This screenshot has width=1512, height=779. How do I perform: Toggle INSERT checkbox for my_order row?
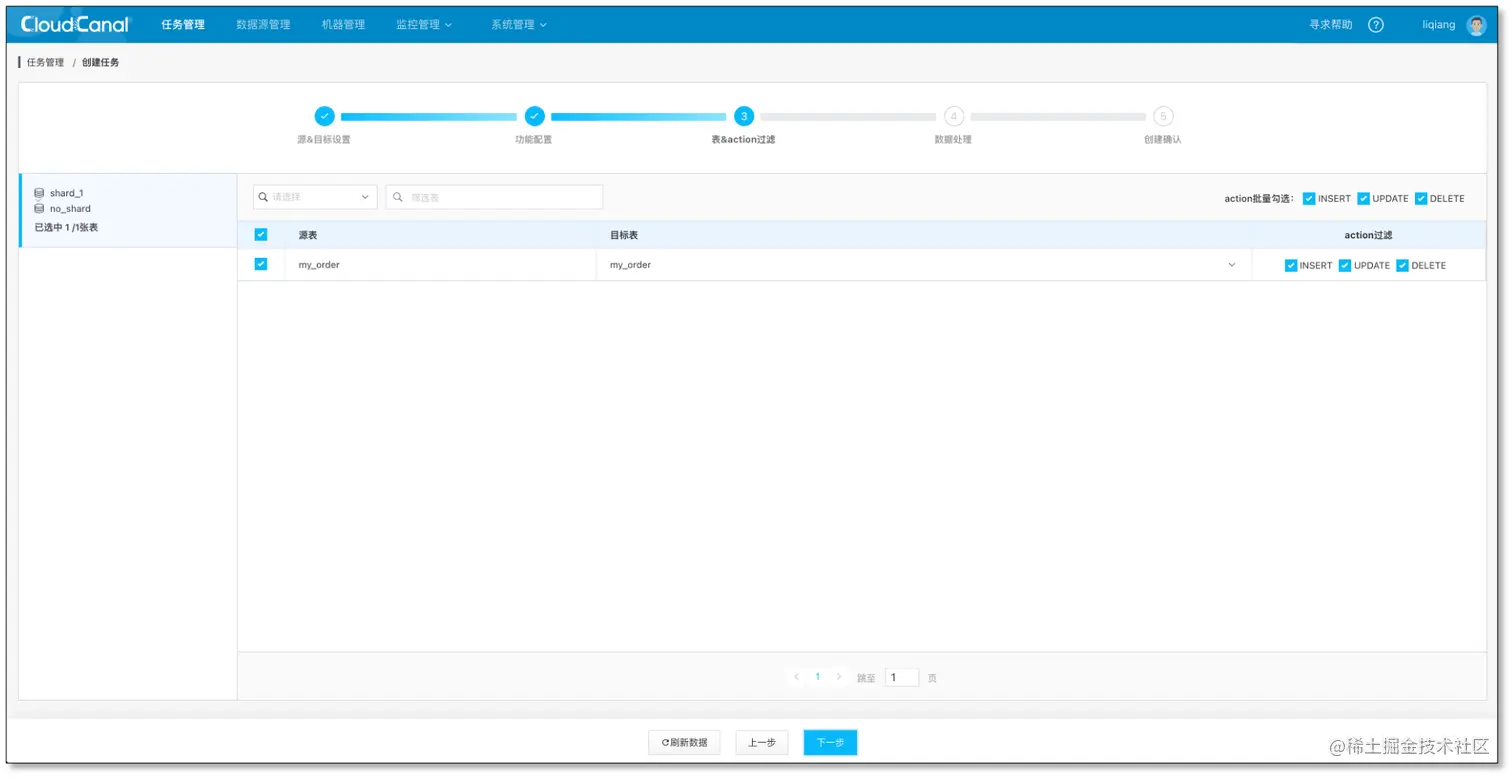click(x=1291, y=265)
